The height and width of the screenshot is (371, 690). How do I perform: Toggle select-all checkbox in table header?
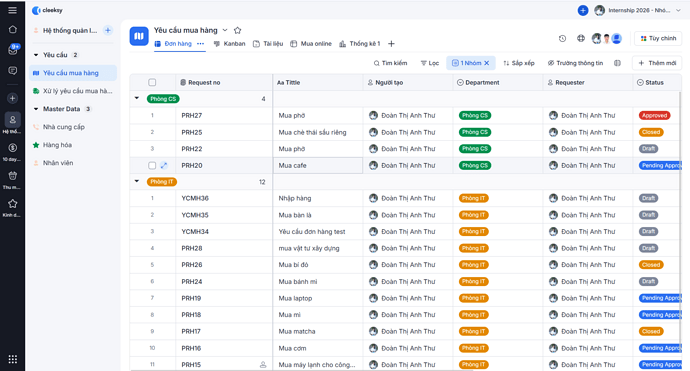point(152,82)
